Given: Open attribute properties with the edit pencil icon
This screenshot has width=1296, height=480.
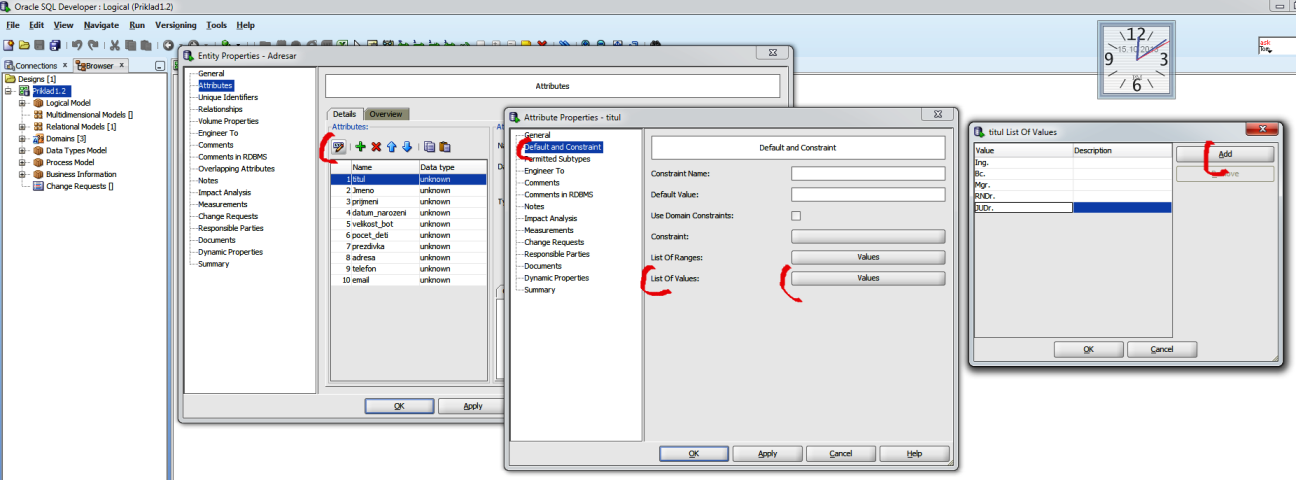Looking at the screenshot, I should point(340,147).
